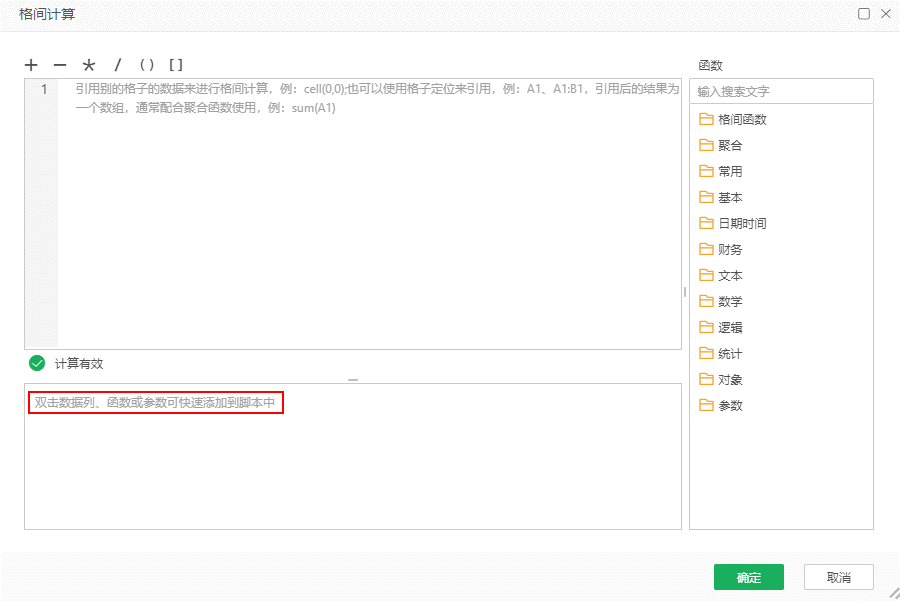Click the 聚合 folder icon

click(706, 145)
